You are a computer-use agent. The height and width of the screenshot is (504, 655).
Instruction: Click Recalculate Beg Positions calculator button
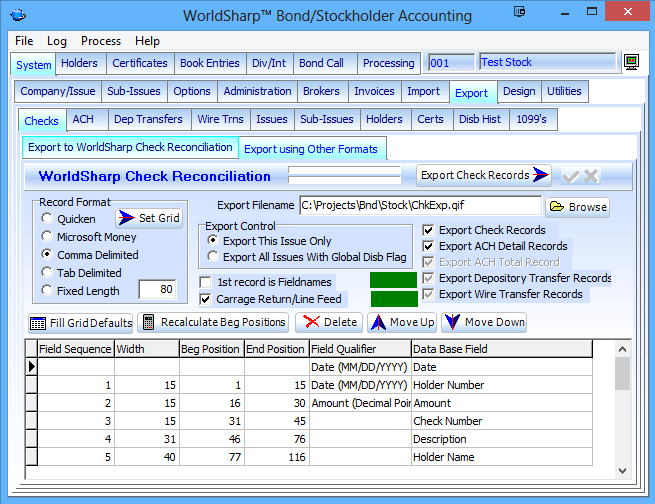coord(214,323)
